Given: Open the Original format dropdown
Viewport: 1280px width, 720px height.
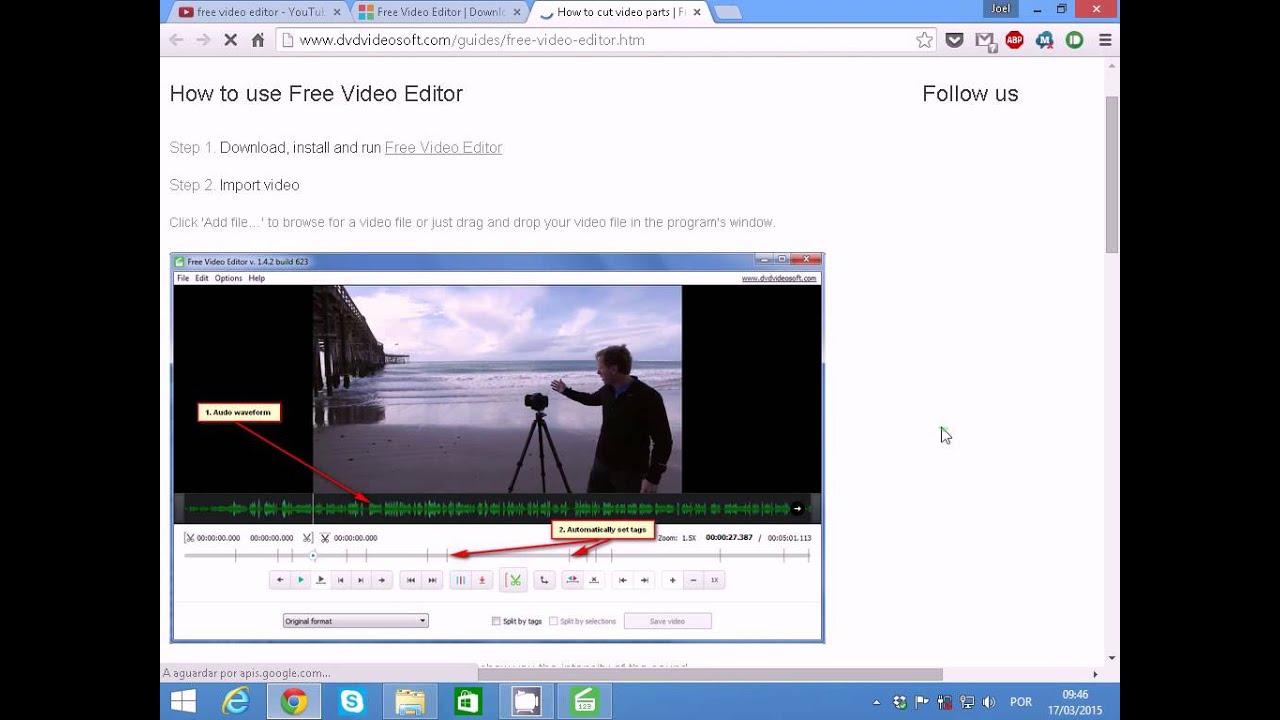Looking at the screenshot, I should coord(355,621).
